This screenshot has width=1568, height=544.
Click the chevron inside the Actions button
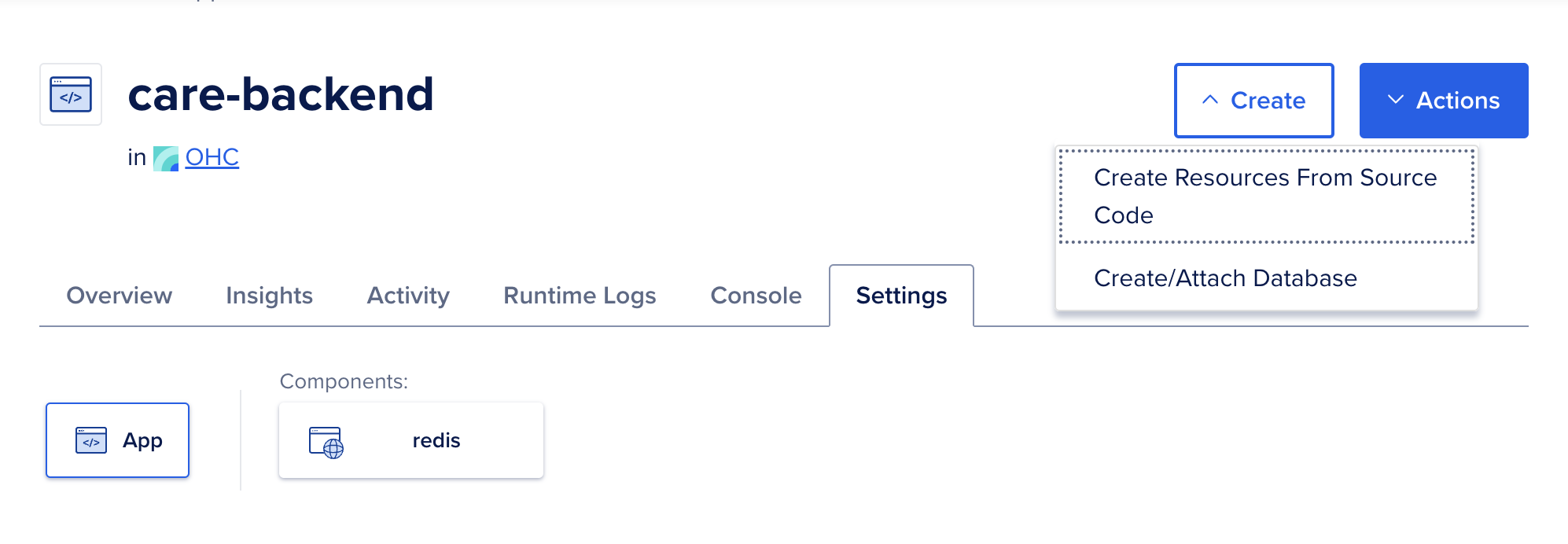[1394, 100]
